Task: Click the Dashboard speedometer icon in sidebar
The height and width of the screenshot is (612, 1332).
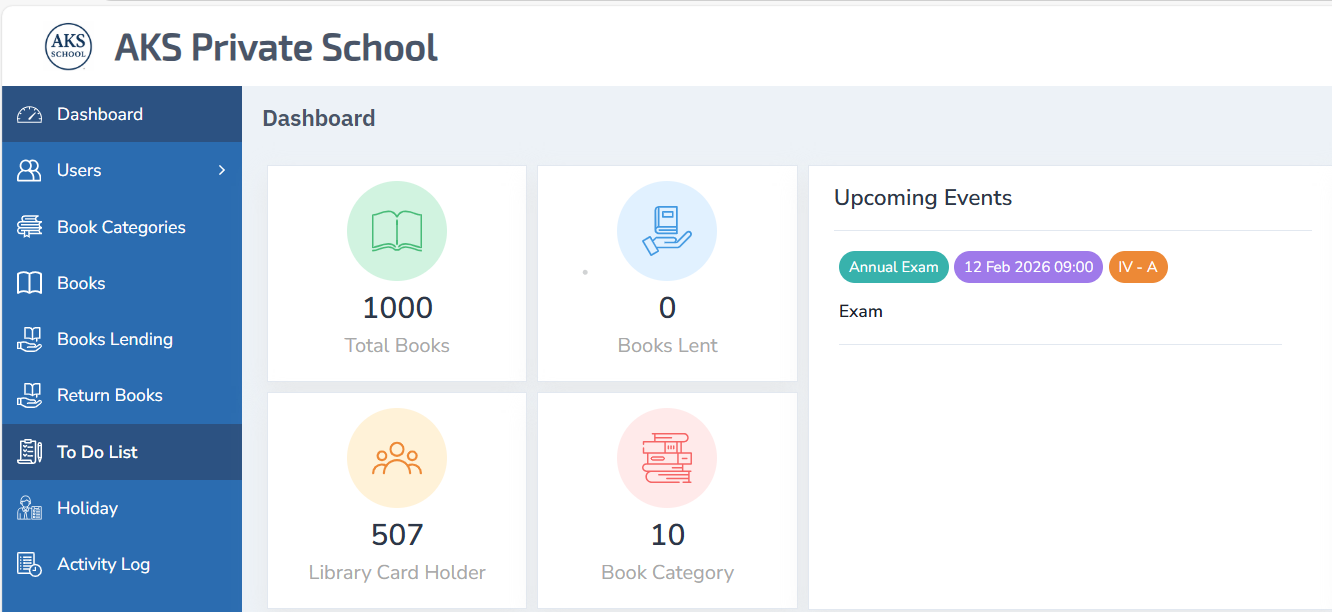Action: coord(30,115)
